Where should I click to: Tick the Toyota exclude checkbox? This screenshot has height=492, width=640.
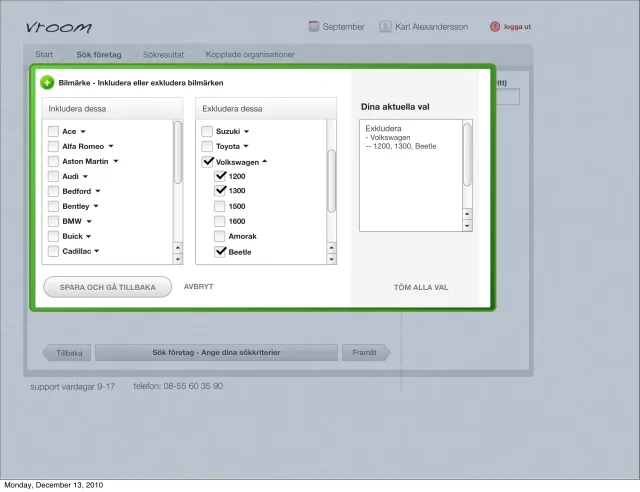coord(207,146)
